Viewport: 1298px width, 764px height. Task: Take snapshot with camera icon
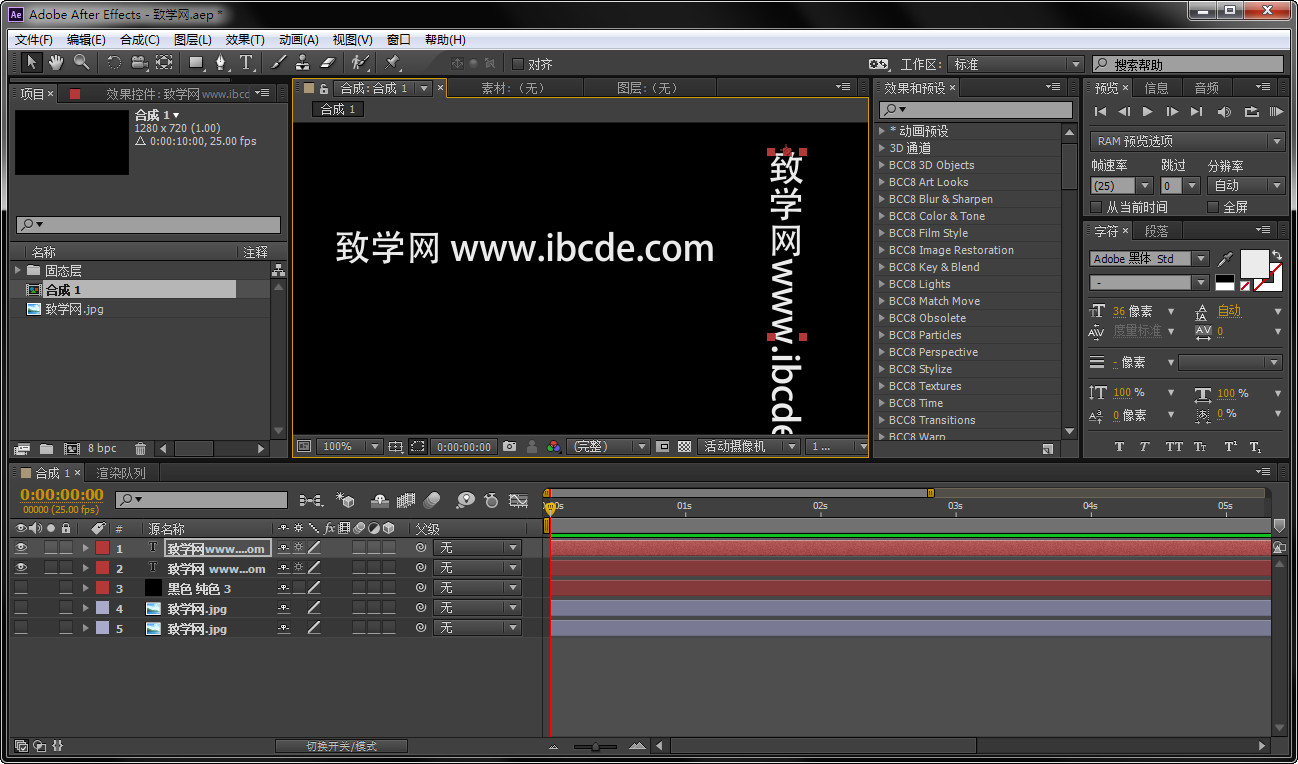[x=510, y=447]
